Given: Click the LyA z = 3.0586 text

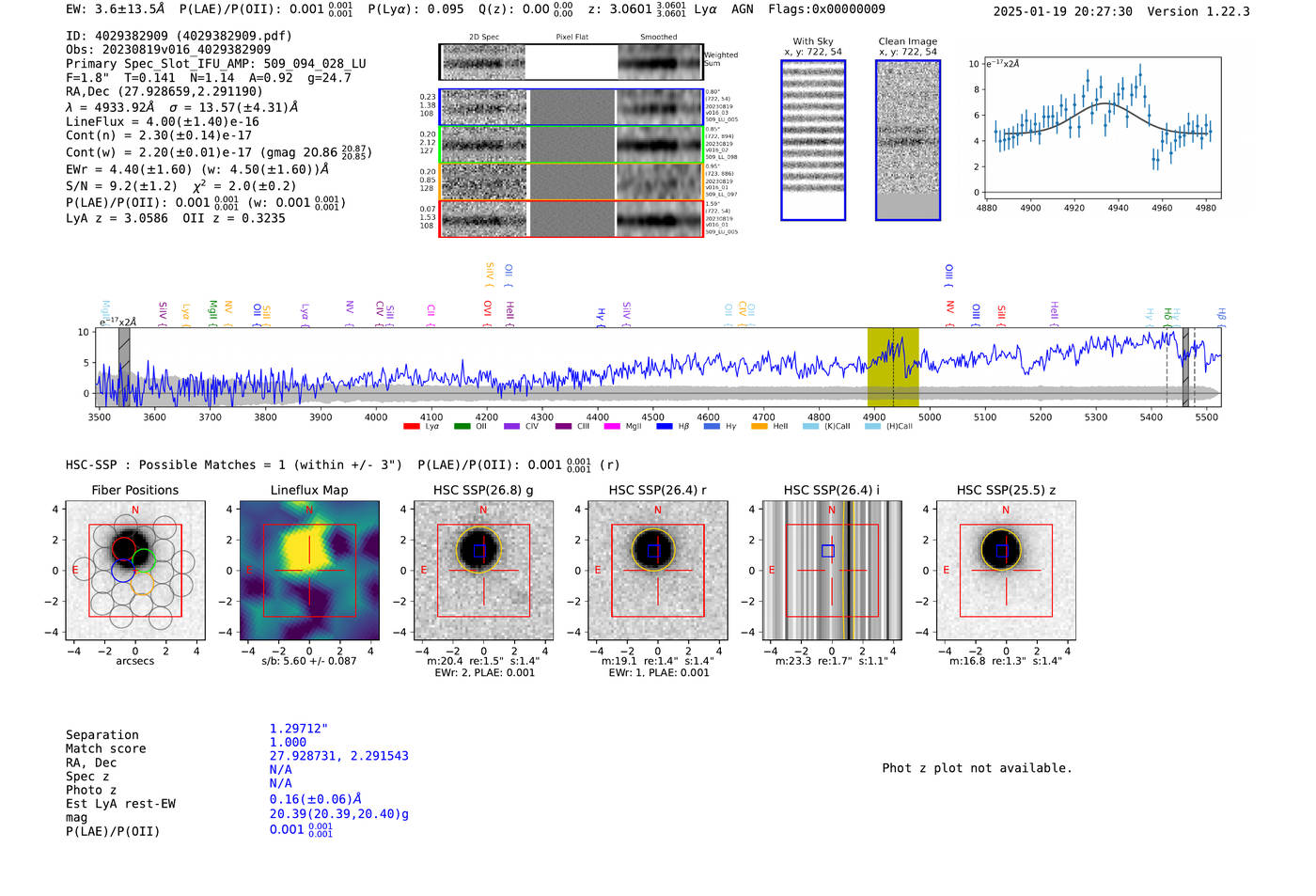Looking at the screenshot, I should click(x=117, y=218).
